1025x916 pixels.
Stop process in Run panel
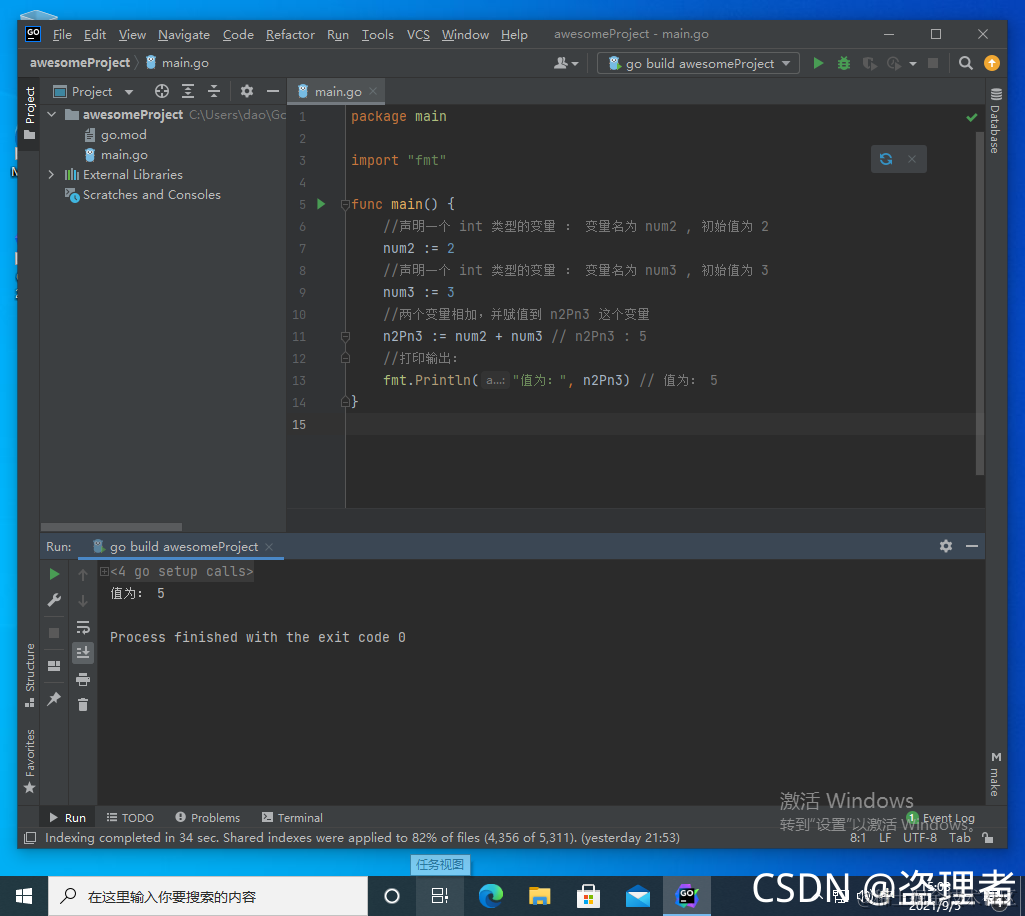click(54, 633)
